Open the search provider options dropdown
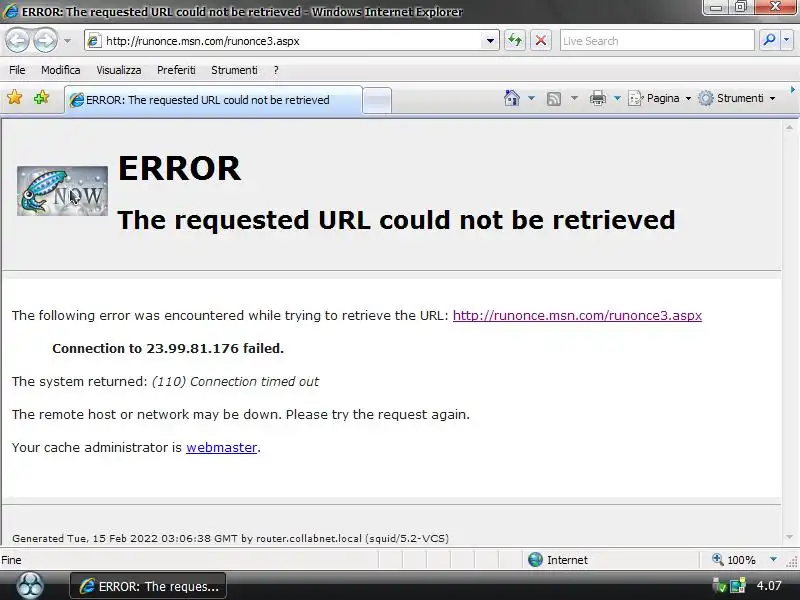800x600 pixels. coord(786,40)
